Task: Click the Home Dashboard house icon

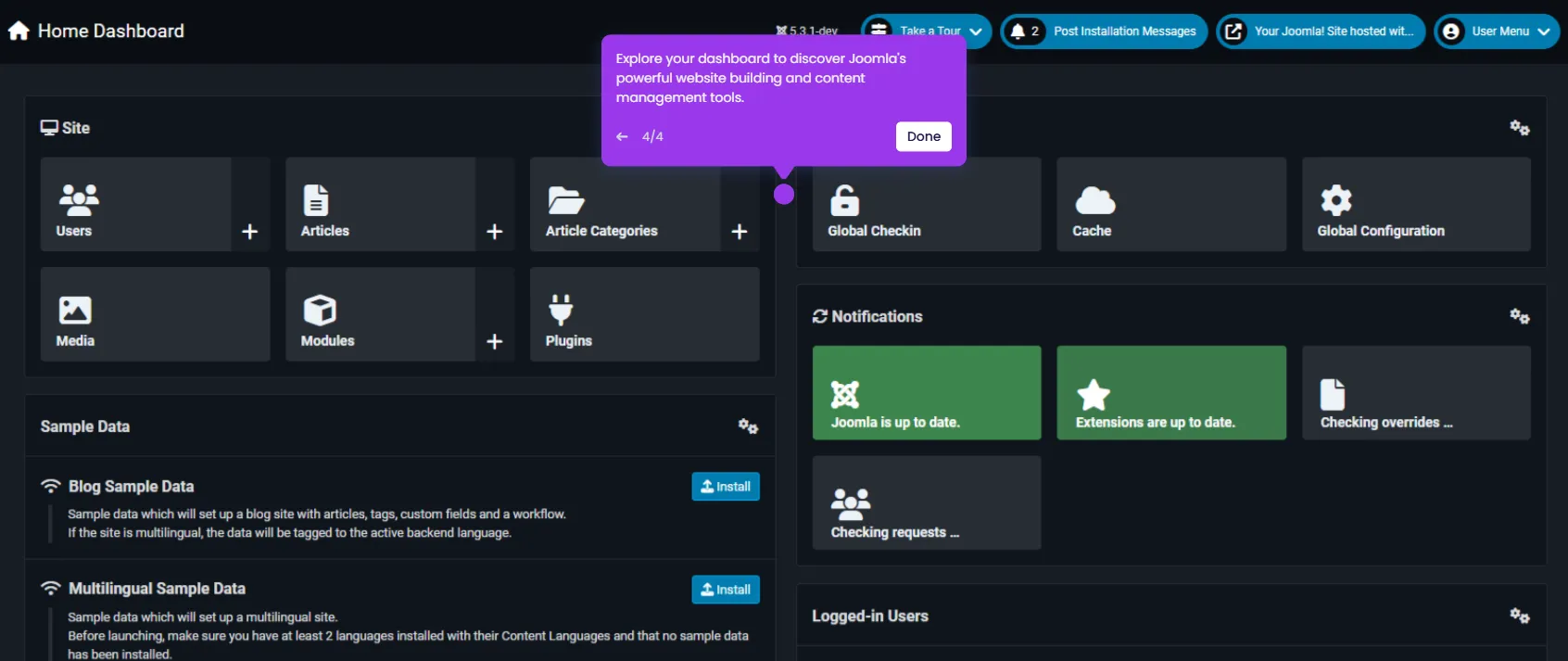Action: (19, 31)
